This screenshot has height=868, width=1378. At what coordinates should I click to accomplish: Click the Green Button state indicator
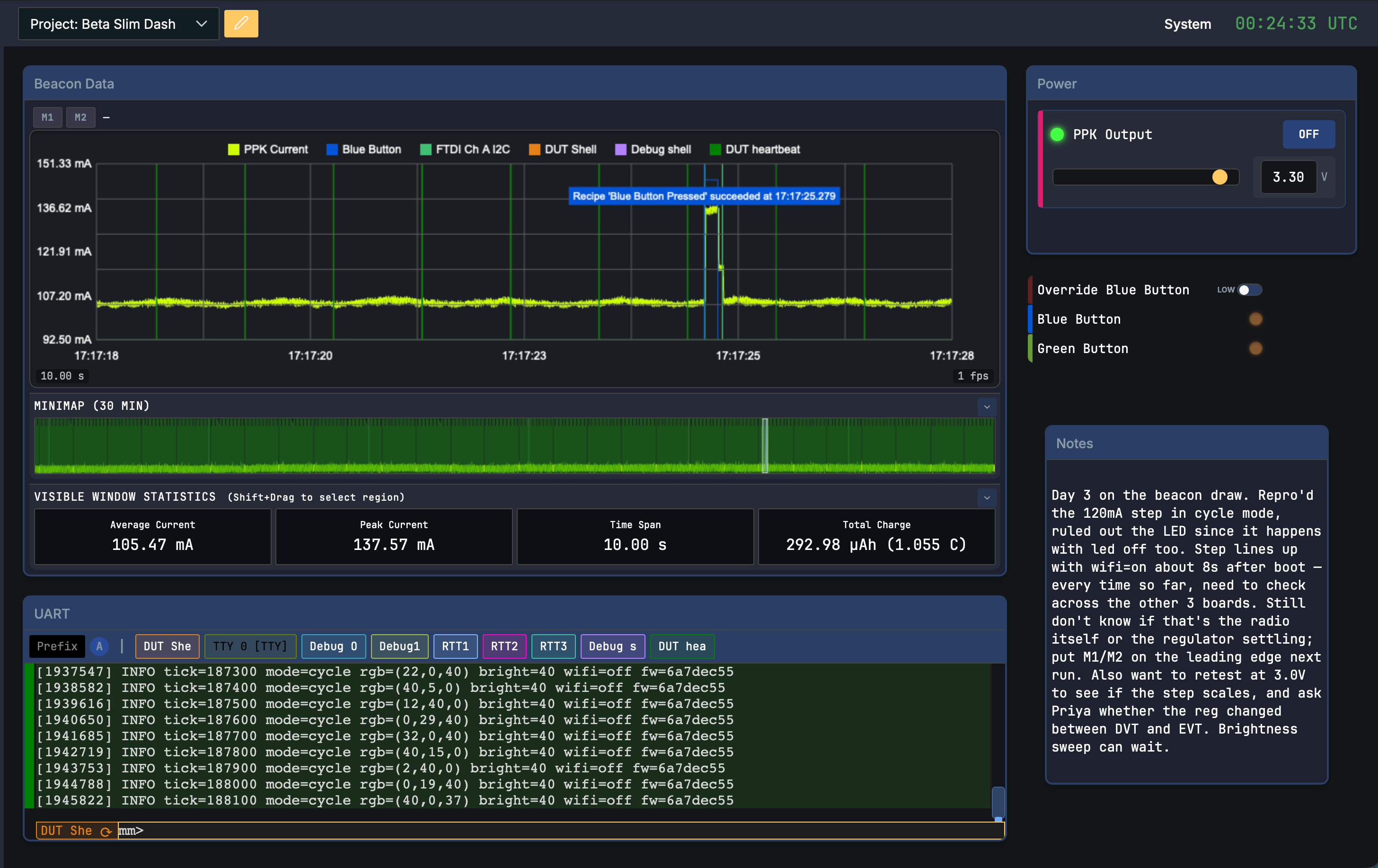point(1255,348)
